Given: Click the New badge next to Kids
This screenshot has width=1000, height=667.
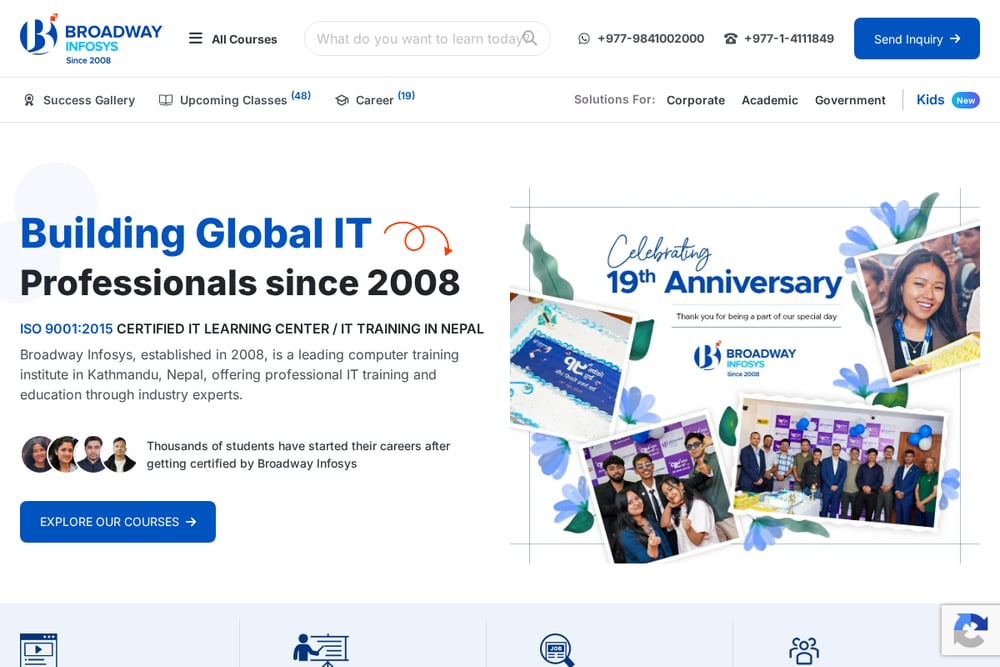Looking at the screenshot, I should tap(966, 100).
